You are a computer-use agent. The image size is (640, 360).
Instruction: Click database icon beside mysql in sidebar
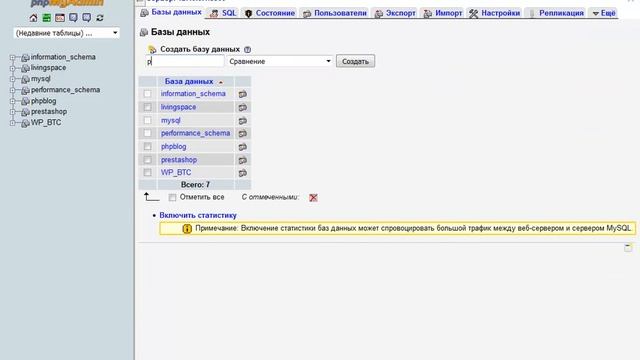tap(25, 80)
